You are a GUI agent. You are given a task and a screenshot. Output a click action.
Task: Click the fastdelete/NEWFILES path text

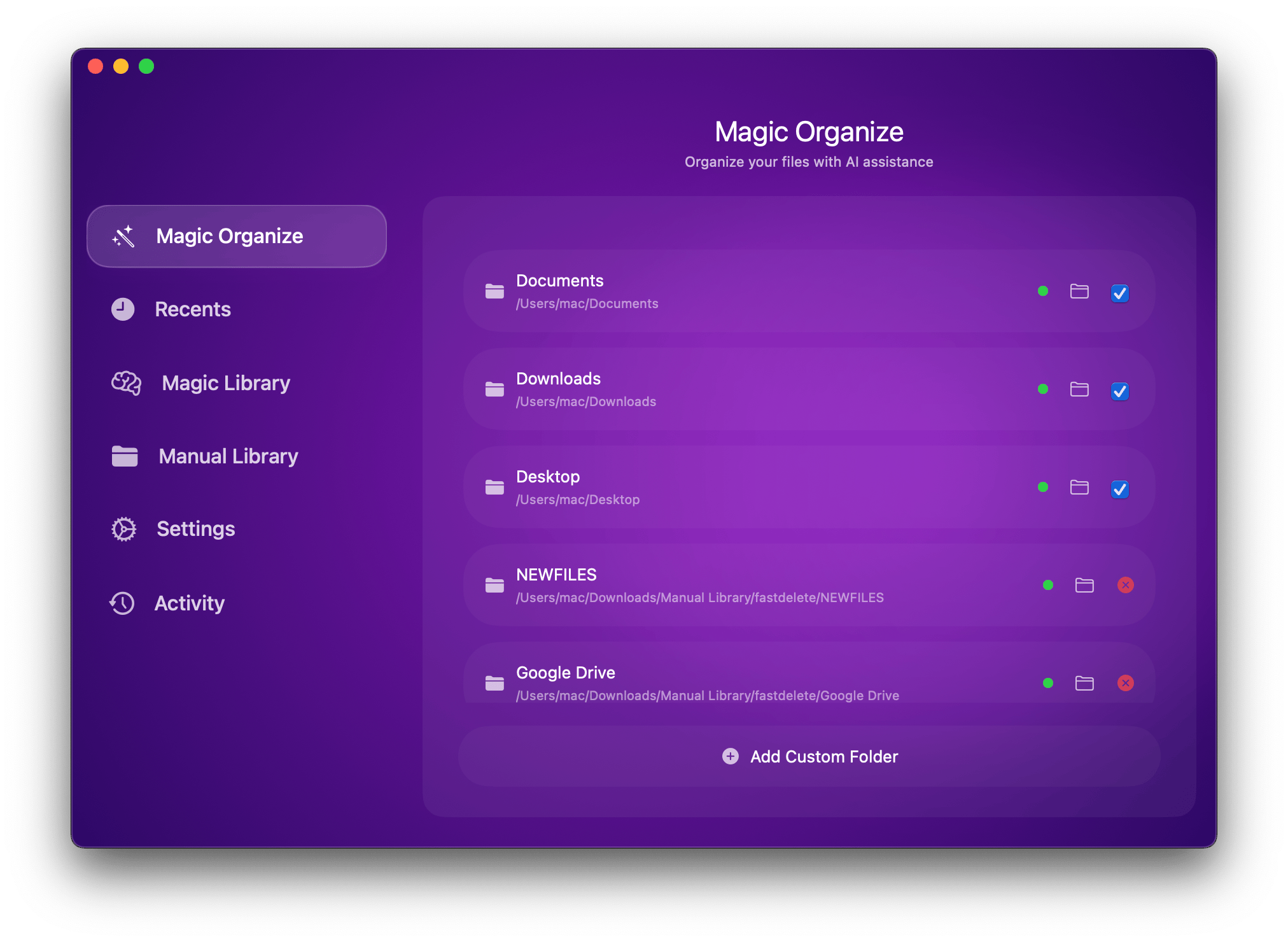click(x=699, y=598)
